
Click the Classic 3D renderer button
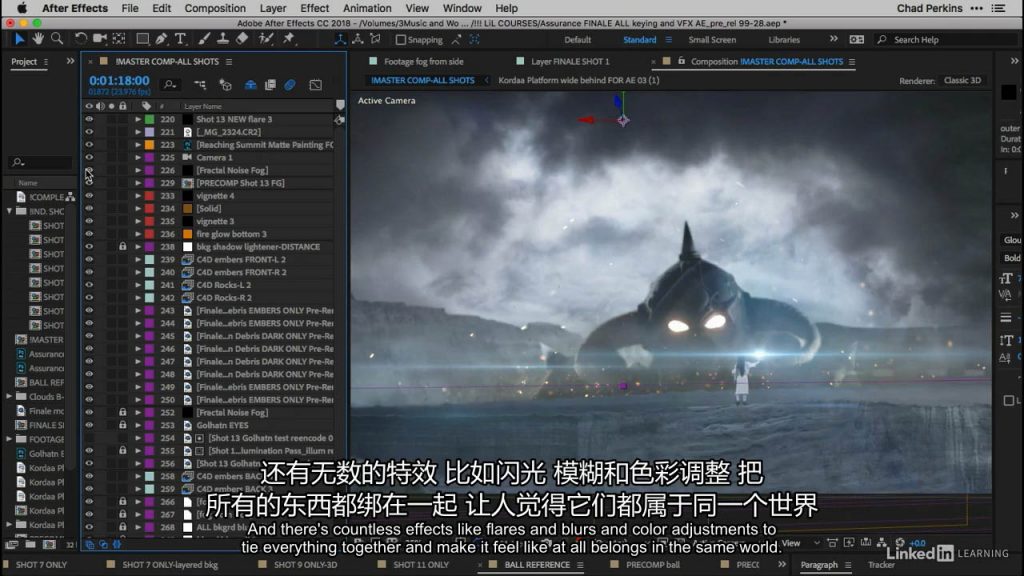tap(962, 80)
